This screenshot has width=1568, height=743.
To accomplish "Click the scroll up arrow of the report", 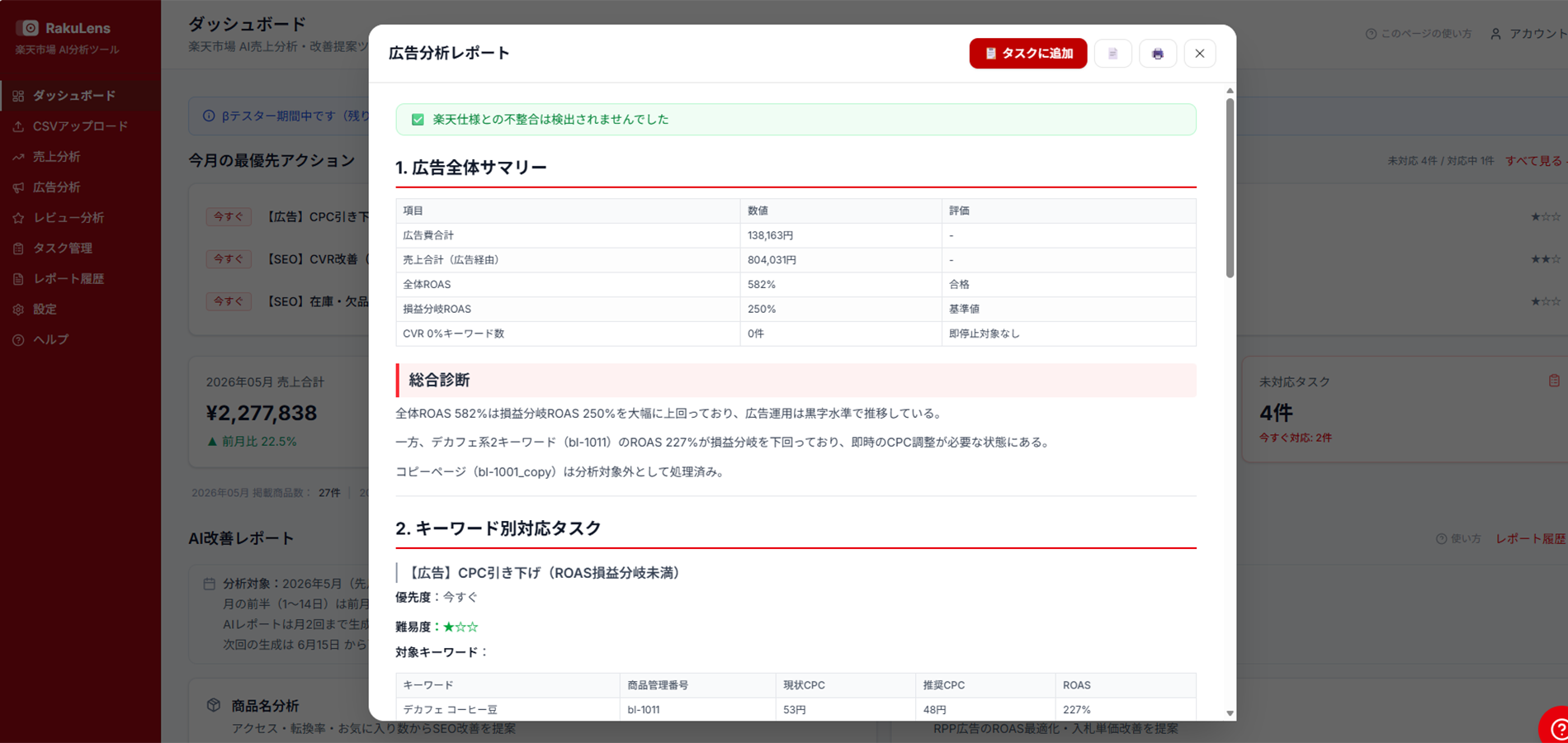I will point(1230,91).
